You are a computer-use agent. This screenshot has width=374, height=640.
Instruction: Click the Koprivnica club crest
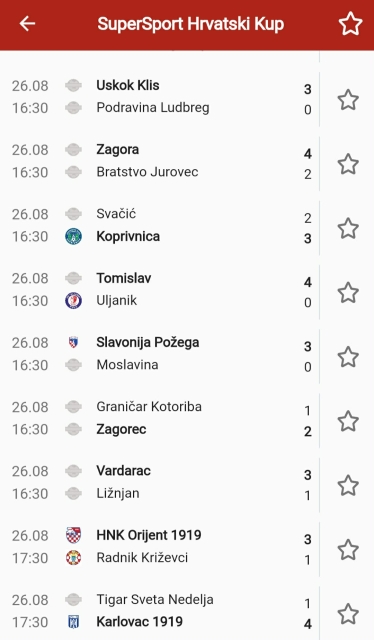(73, 236)
